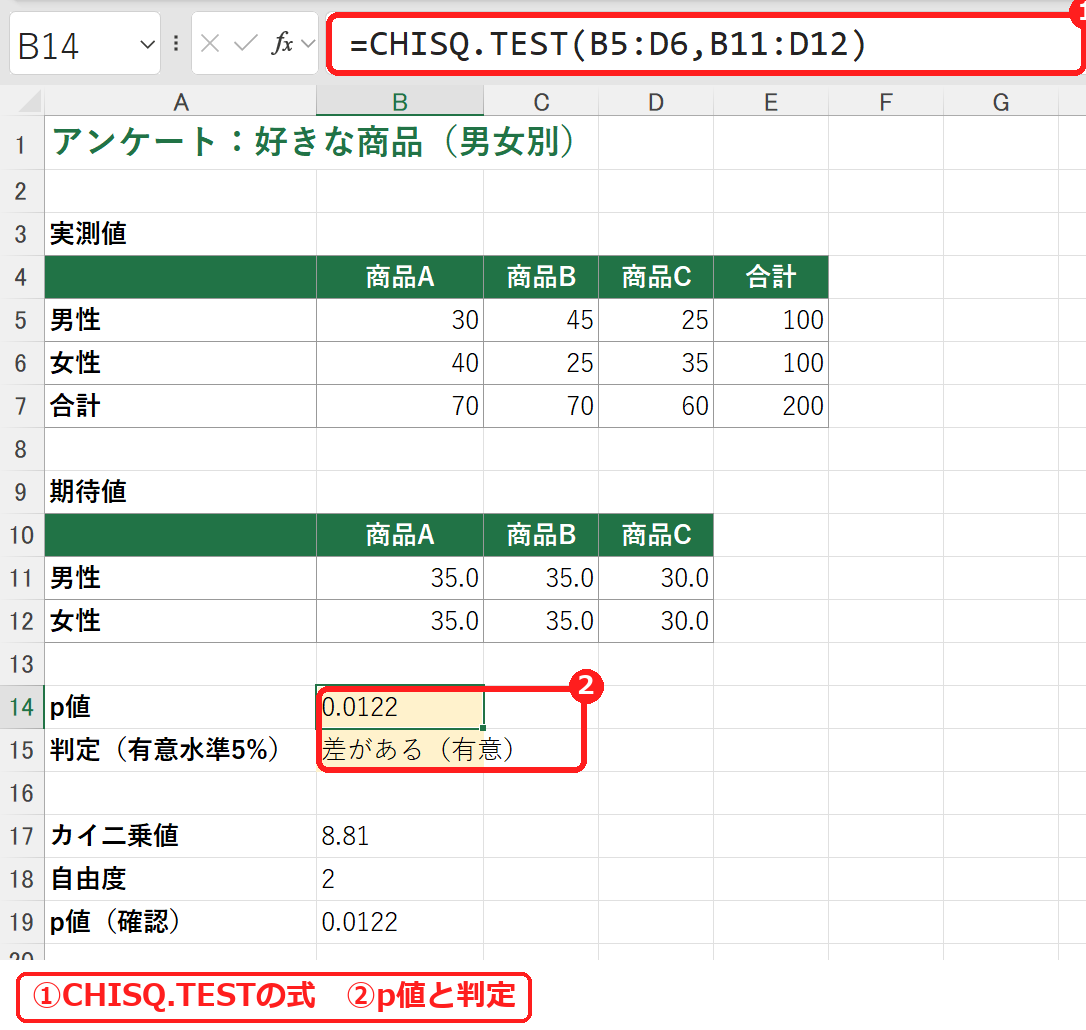This screenshot has height=1030, width=1086.
Task: Click the Enter checkmark icon in formula bar
Action: (245, 44)
